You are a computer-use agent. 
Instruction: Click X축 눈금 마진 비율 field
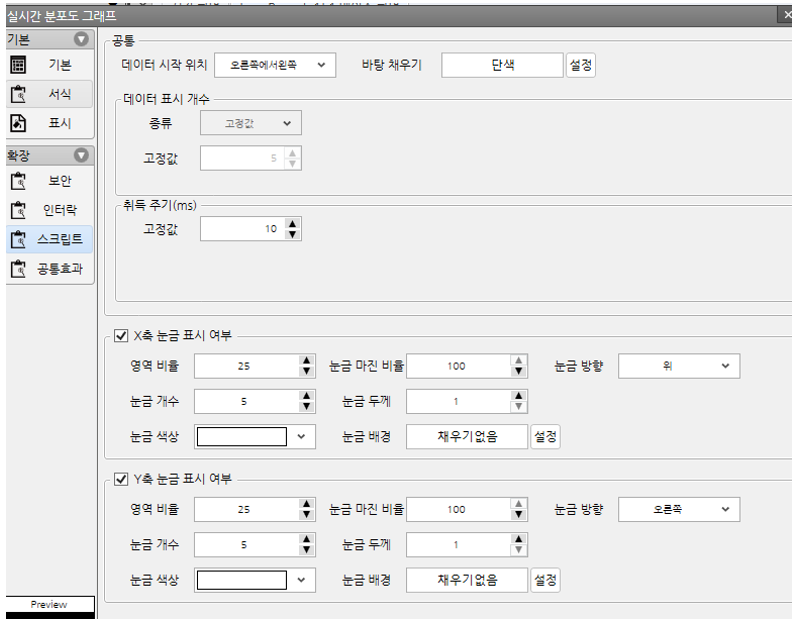458,366
